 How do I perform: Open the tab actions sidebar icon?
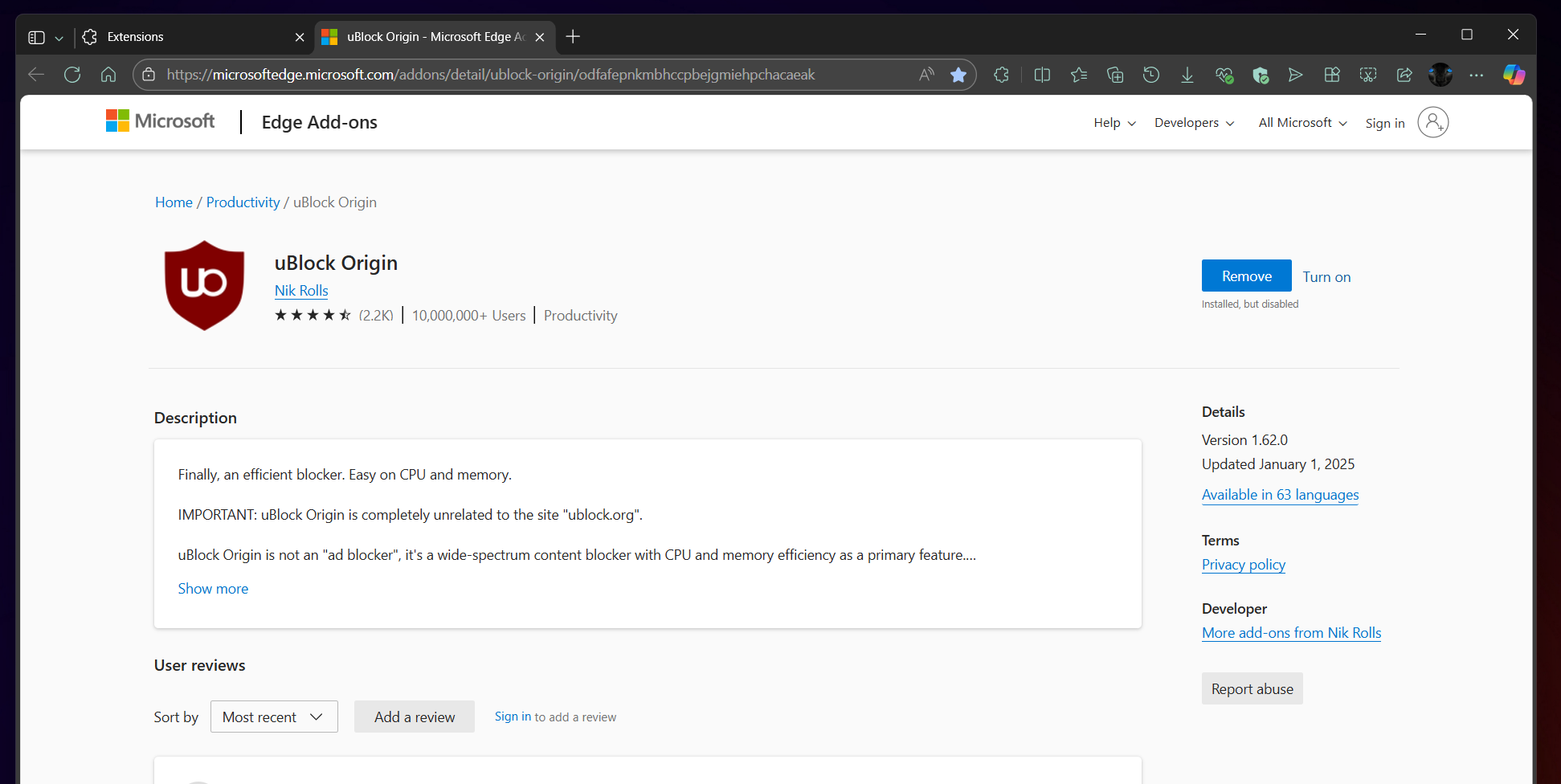point(36,37)
